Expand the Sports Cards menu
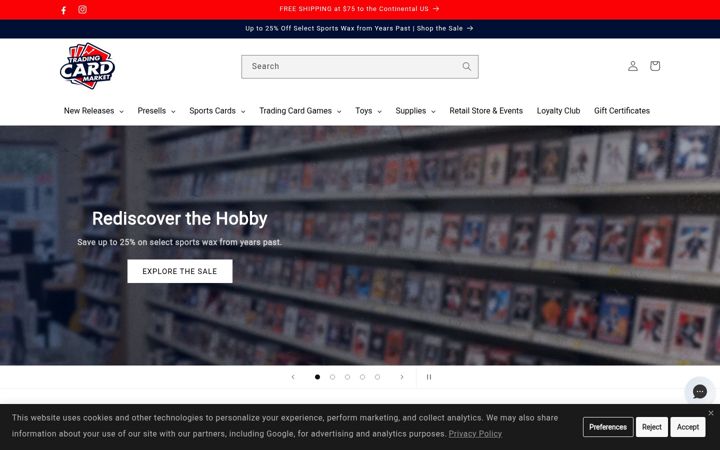Viewport: 720px width, 450px height. (217, 111)
